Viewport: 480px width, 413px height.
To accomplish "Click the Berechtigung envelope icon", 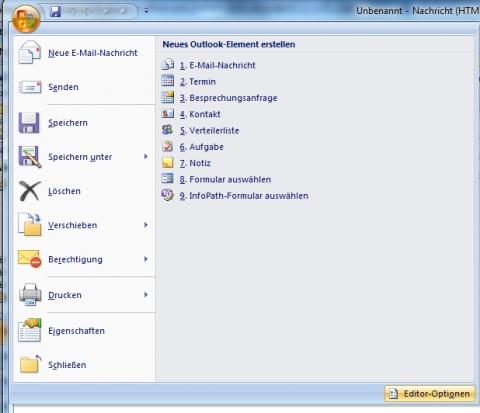I will (x=30, y=259).
